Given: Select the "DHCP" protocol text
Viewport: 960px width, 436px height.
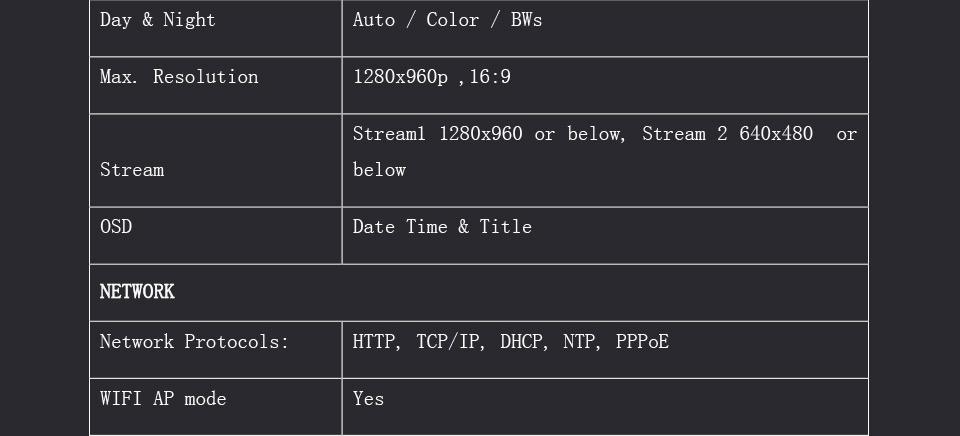Looking at the screenshot, I should click(521, 342).
